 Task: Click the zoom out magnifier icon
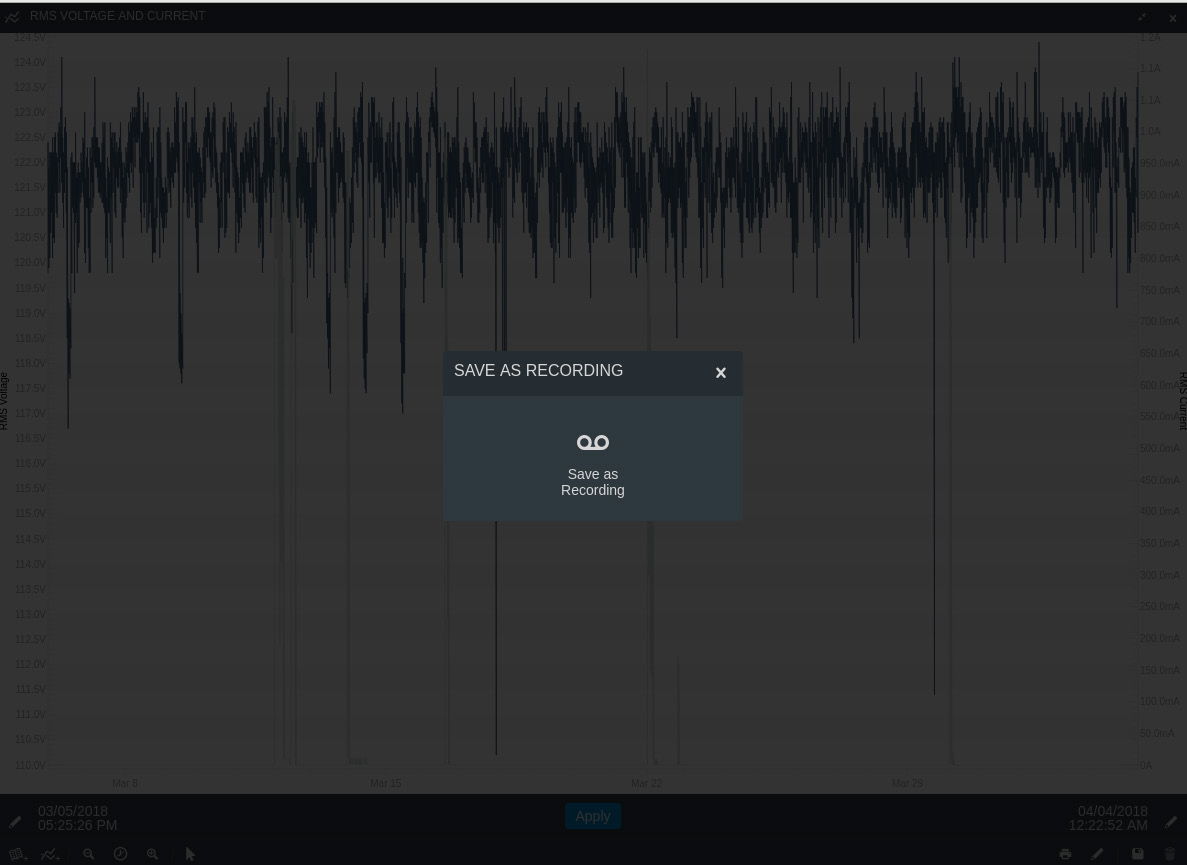pyautogui.click(x=89, y=854)
